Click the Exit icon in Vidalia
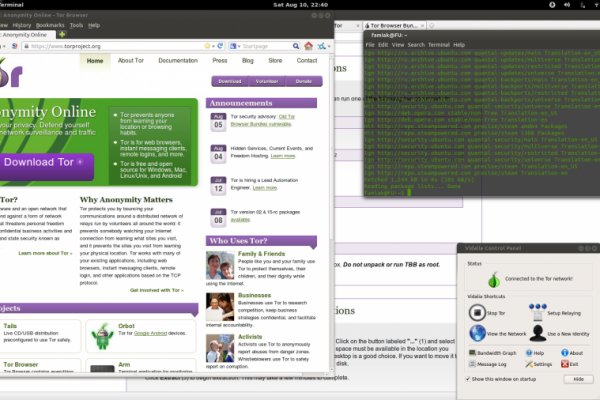The height and width of the screenshot is (400, 600). 566,365
